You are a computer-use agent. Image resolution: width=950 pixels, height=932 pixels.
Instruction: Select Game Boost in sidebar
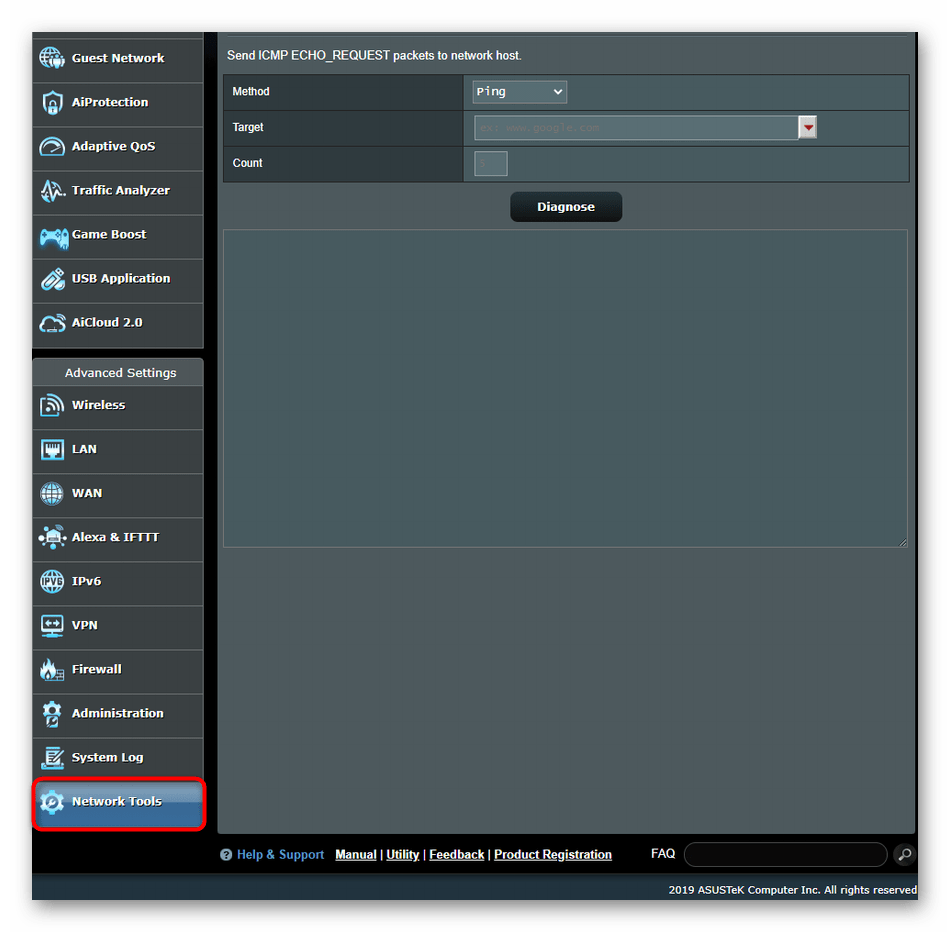tap(118, 237)
